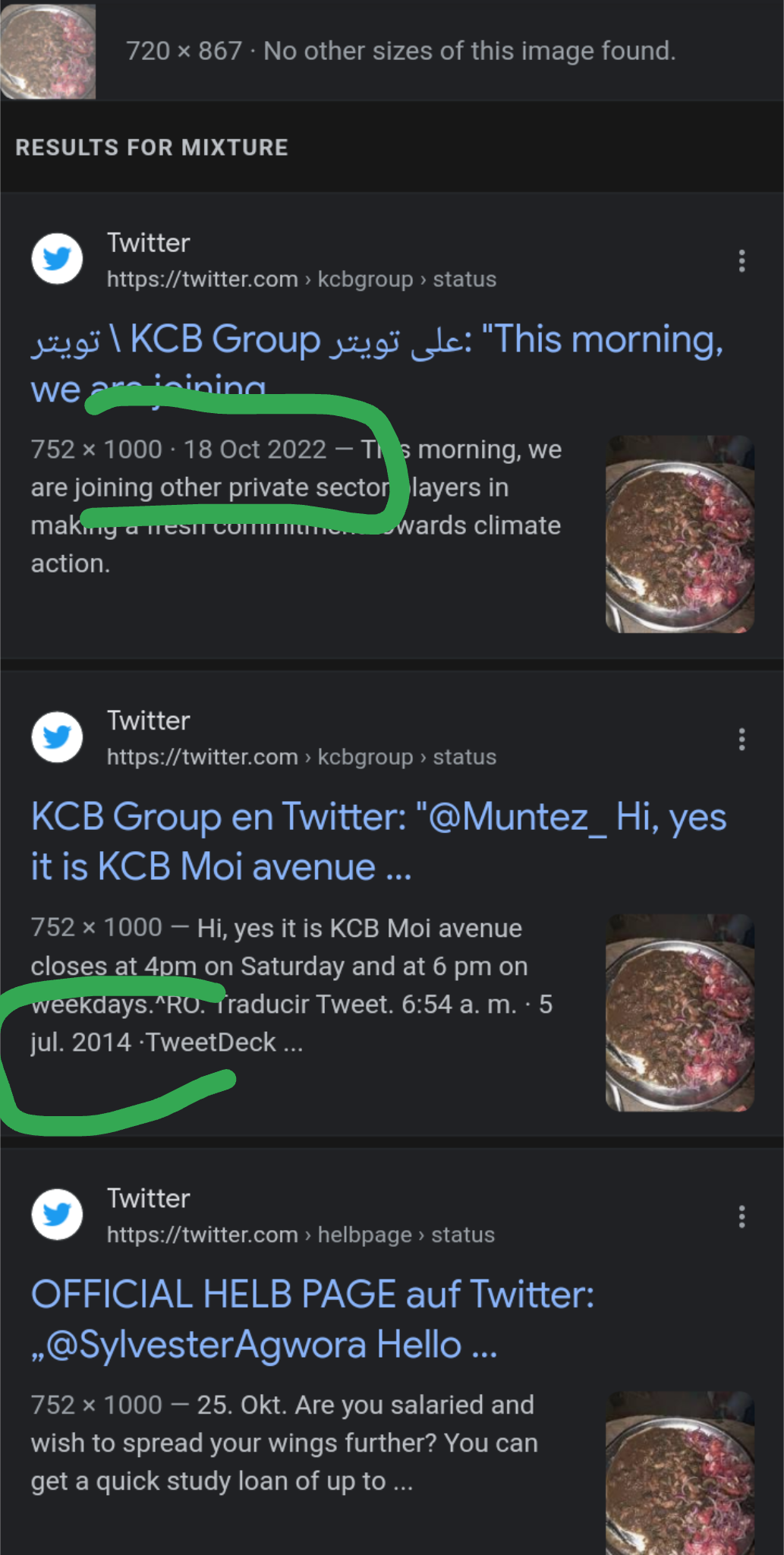The image size is (784, 1555).
Task: Tap food thumbnail in KCB Moi avenue result
Action: coord(679,1012)
